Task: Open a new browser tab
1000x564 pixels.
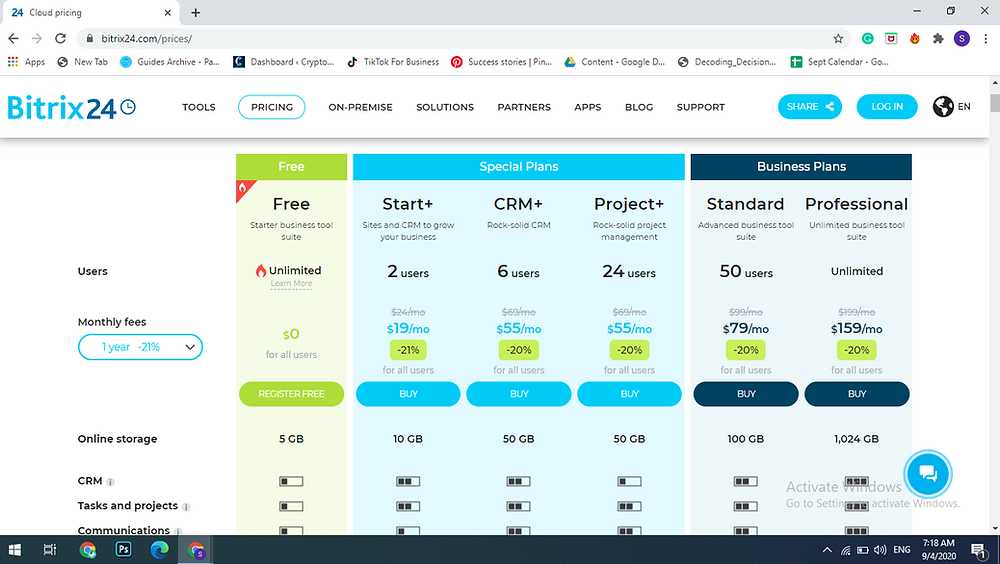Action: pyautogui.click(x=196, y=13)
